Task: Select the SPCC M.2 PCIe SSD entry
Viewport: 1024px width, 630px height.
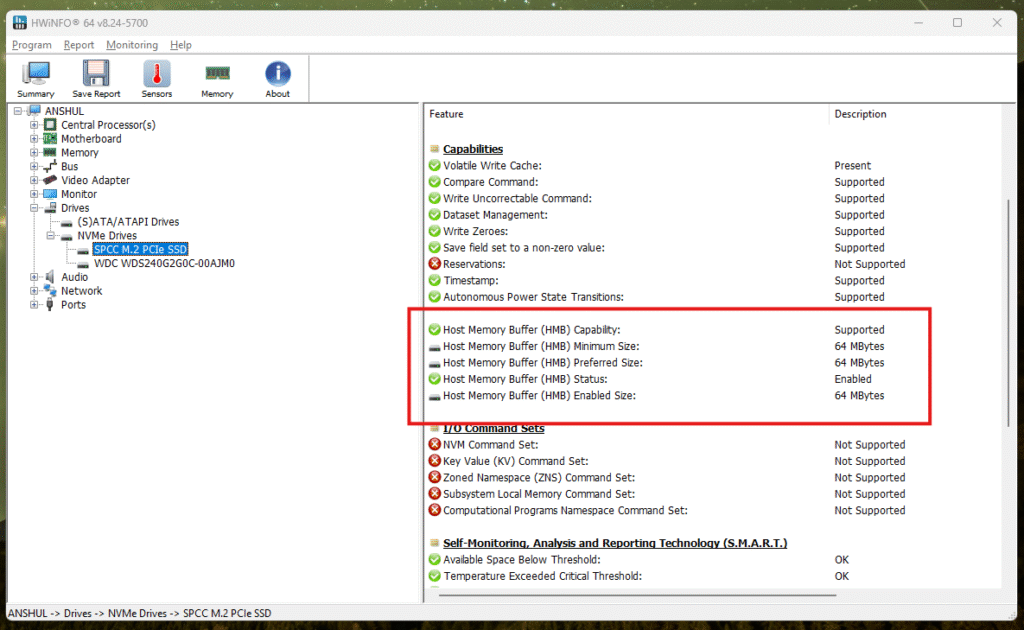Action: click(x=140, y=250)
